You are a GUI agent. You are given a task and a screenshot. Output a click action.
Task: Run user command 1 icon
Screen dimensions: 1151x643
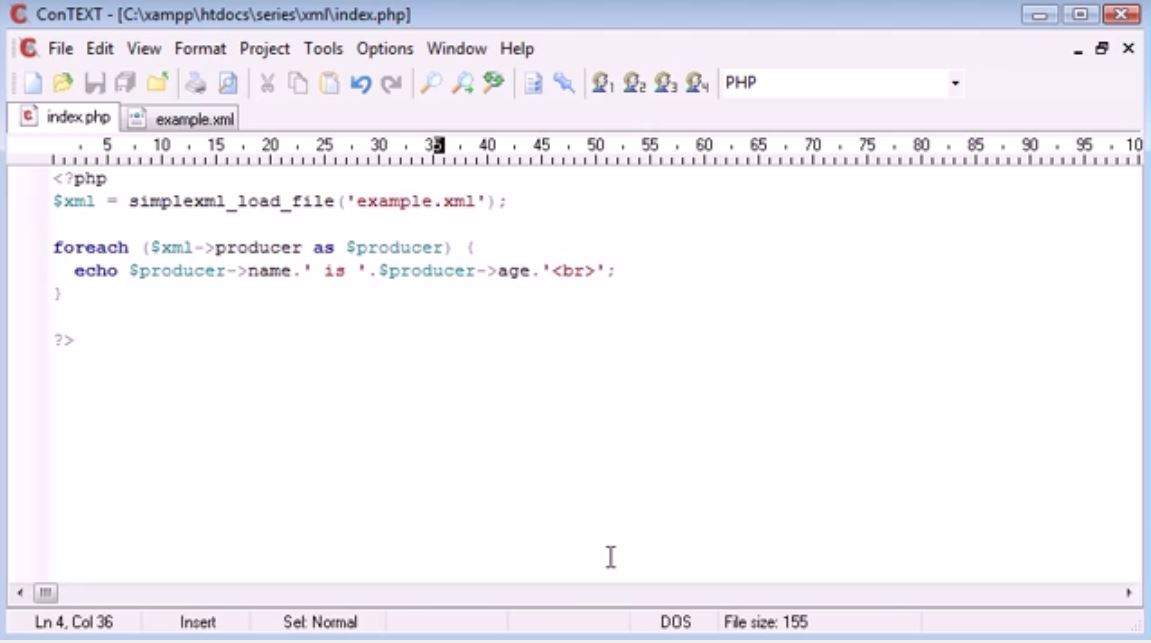[x=603, y=83]
